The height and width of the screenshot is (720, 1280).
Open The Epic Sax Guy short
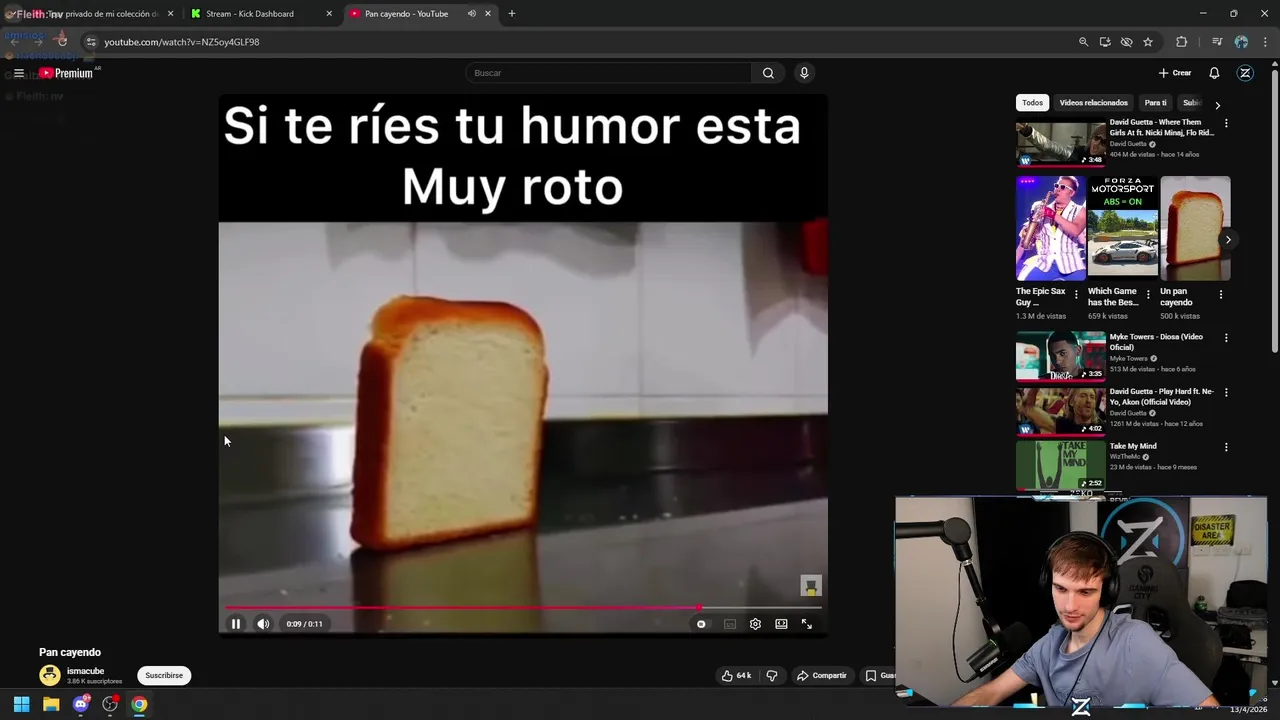pyautogui.click(x=1051, y=228)
